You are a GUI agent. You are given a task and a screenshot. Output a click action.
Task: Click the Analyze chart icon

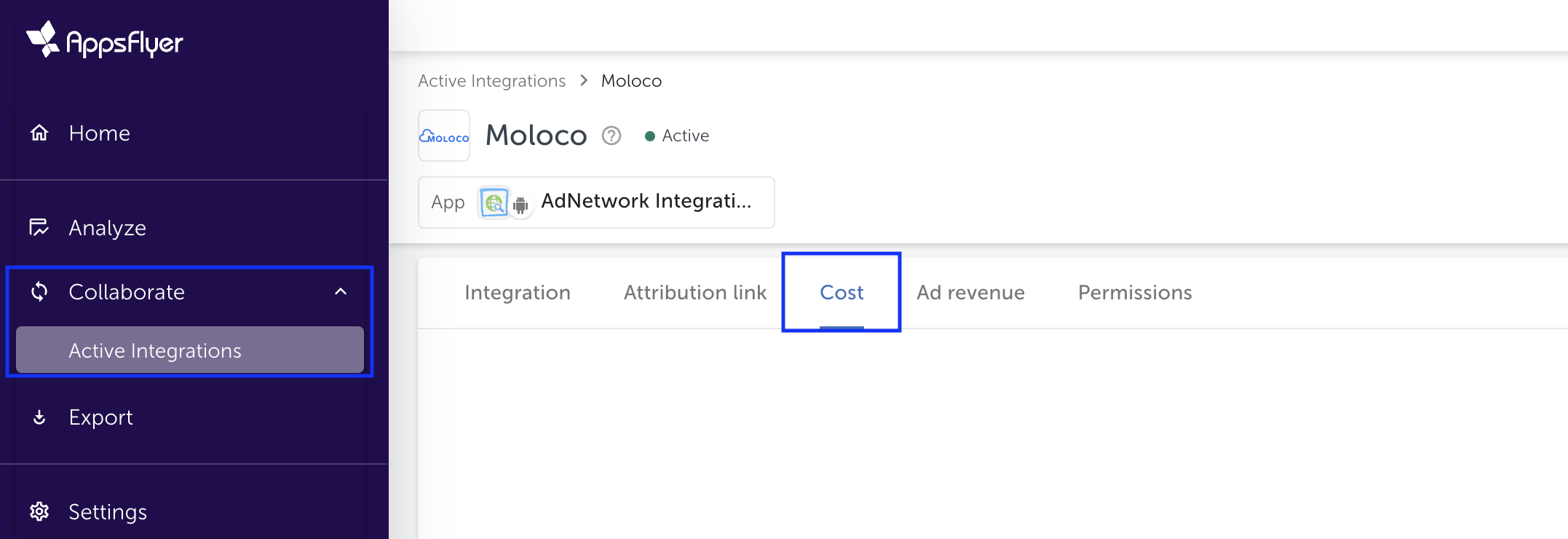click(39, 227)
